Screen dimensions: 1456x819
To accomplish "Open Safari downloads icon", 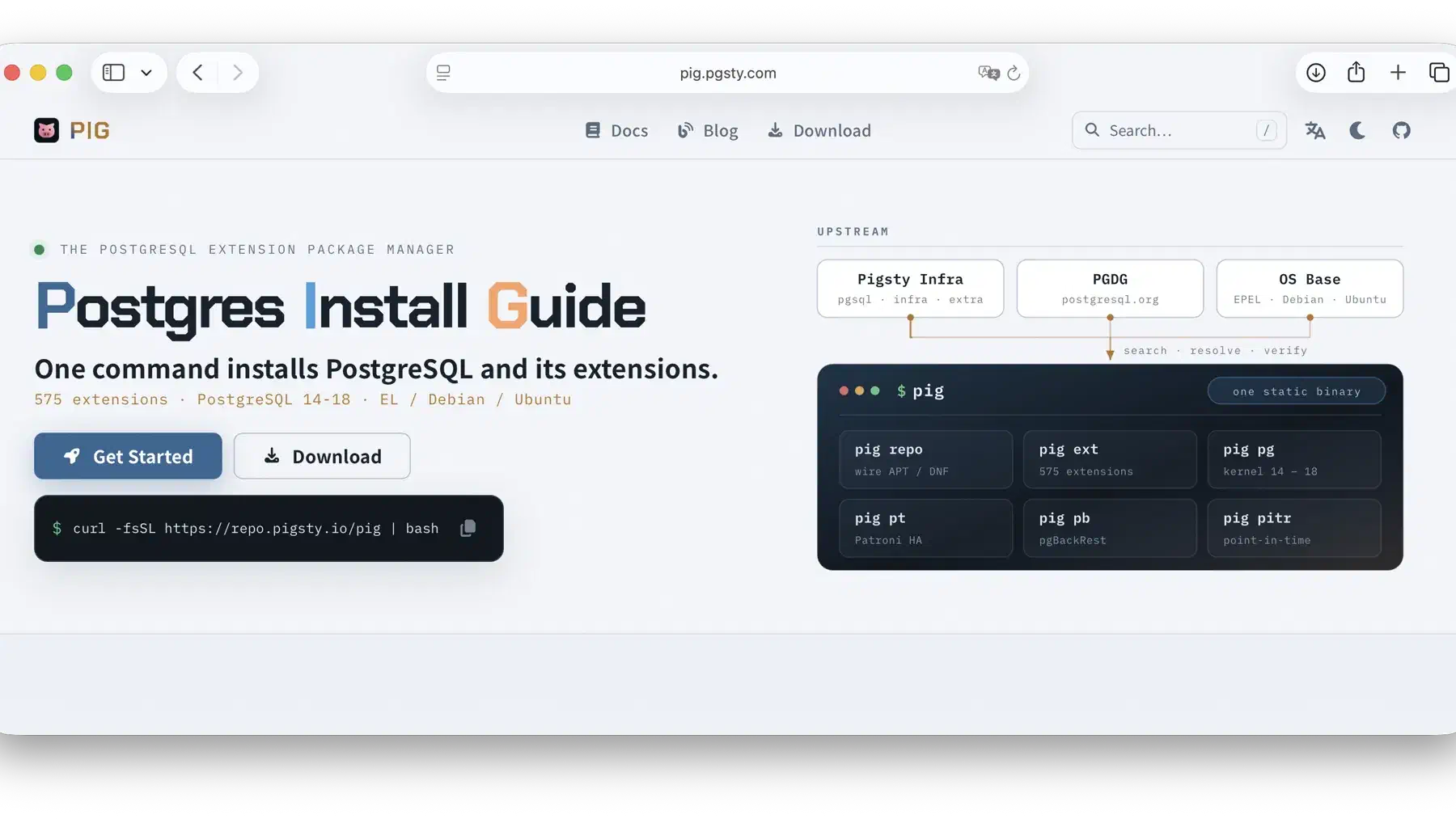I will 1316,73.
